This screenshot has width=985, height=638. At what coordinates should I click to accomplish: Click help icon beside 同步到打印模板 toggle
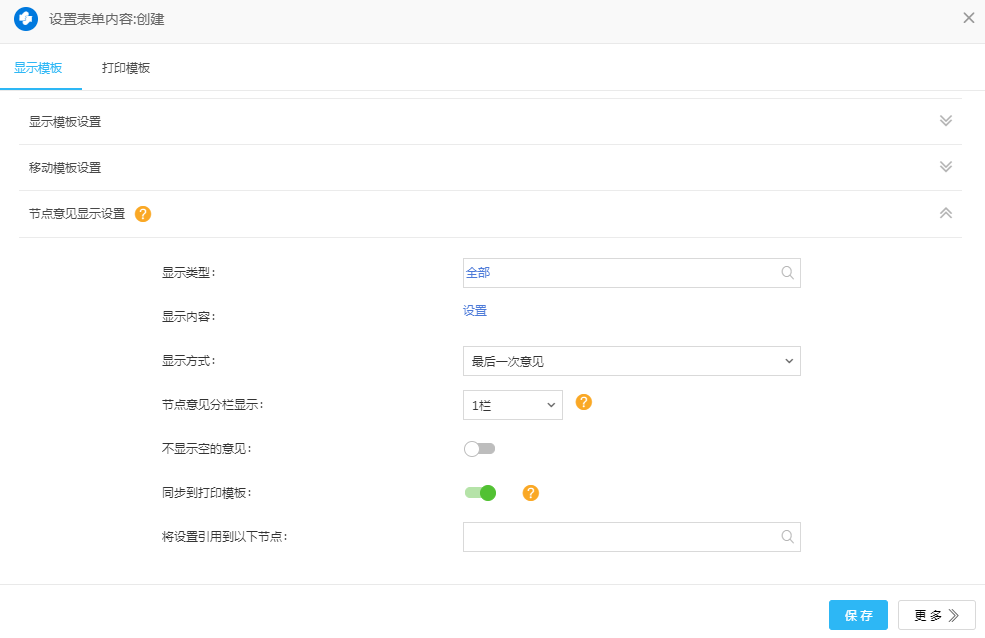(531, 493)
